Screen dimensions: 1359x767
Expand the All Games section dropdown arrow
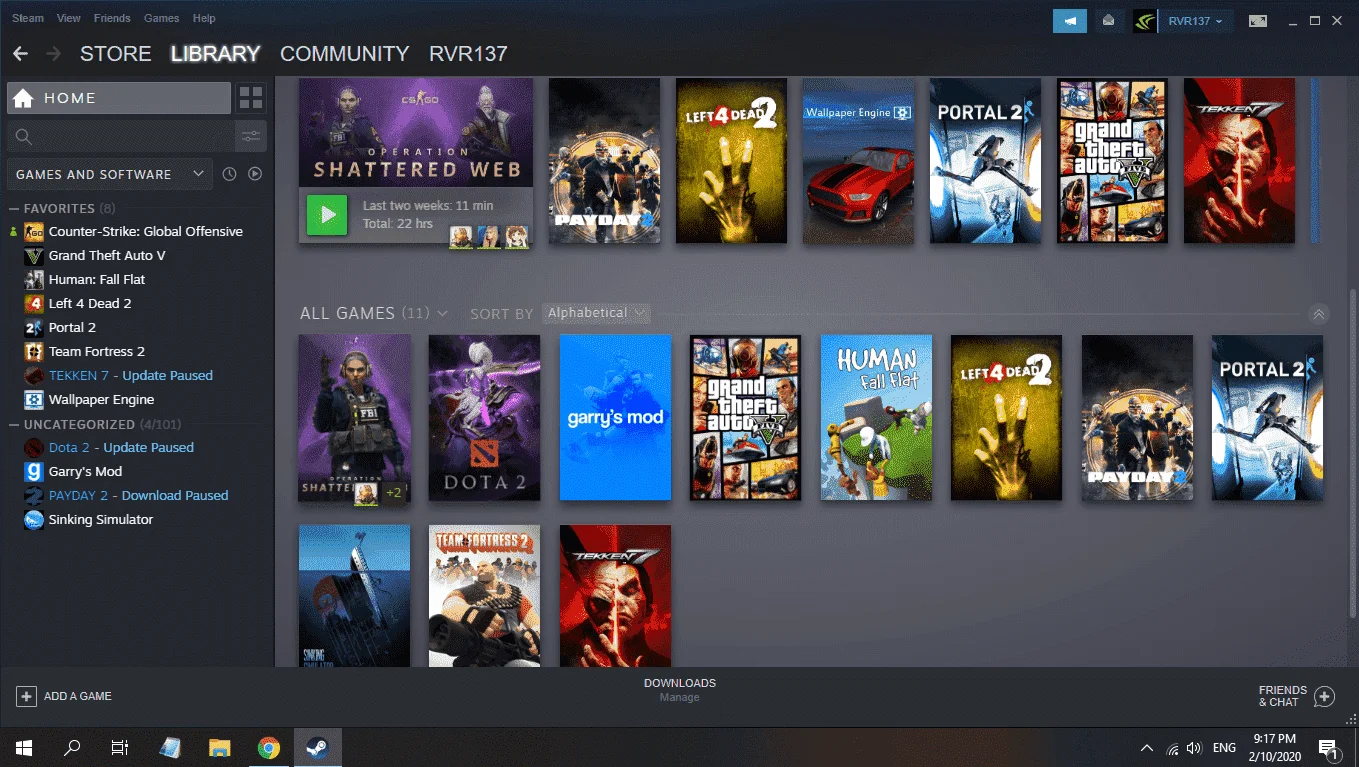442,314
